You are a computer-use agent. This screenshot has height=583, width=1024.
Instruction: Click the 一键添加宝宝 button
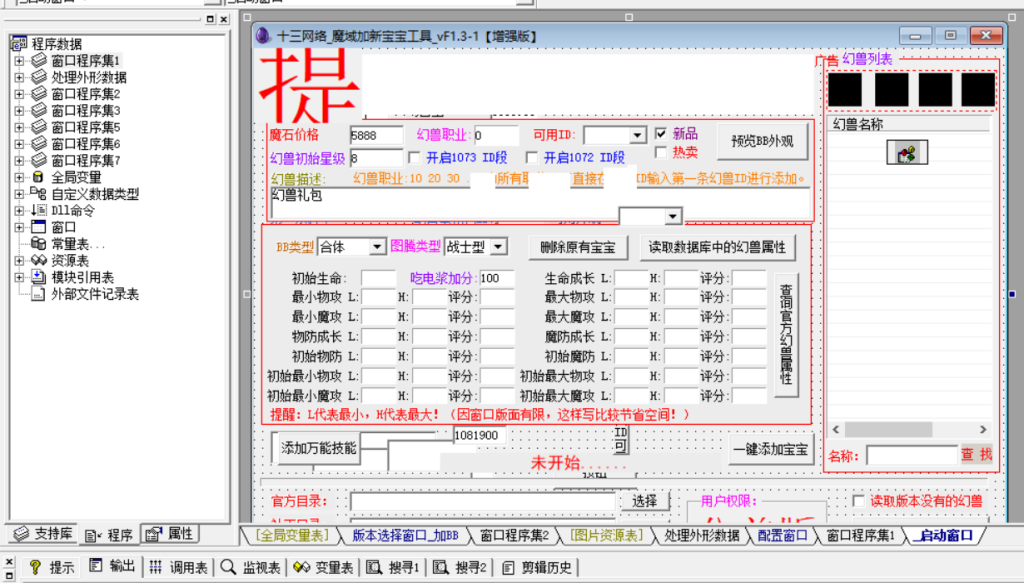coord(771,450)
